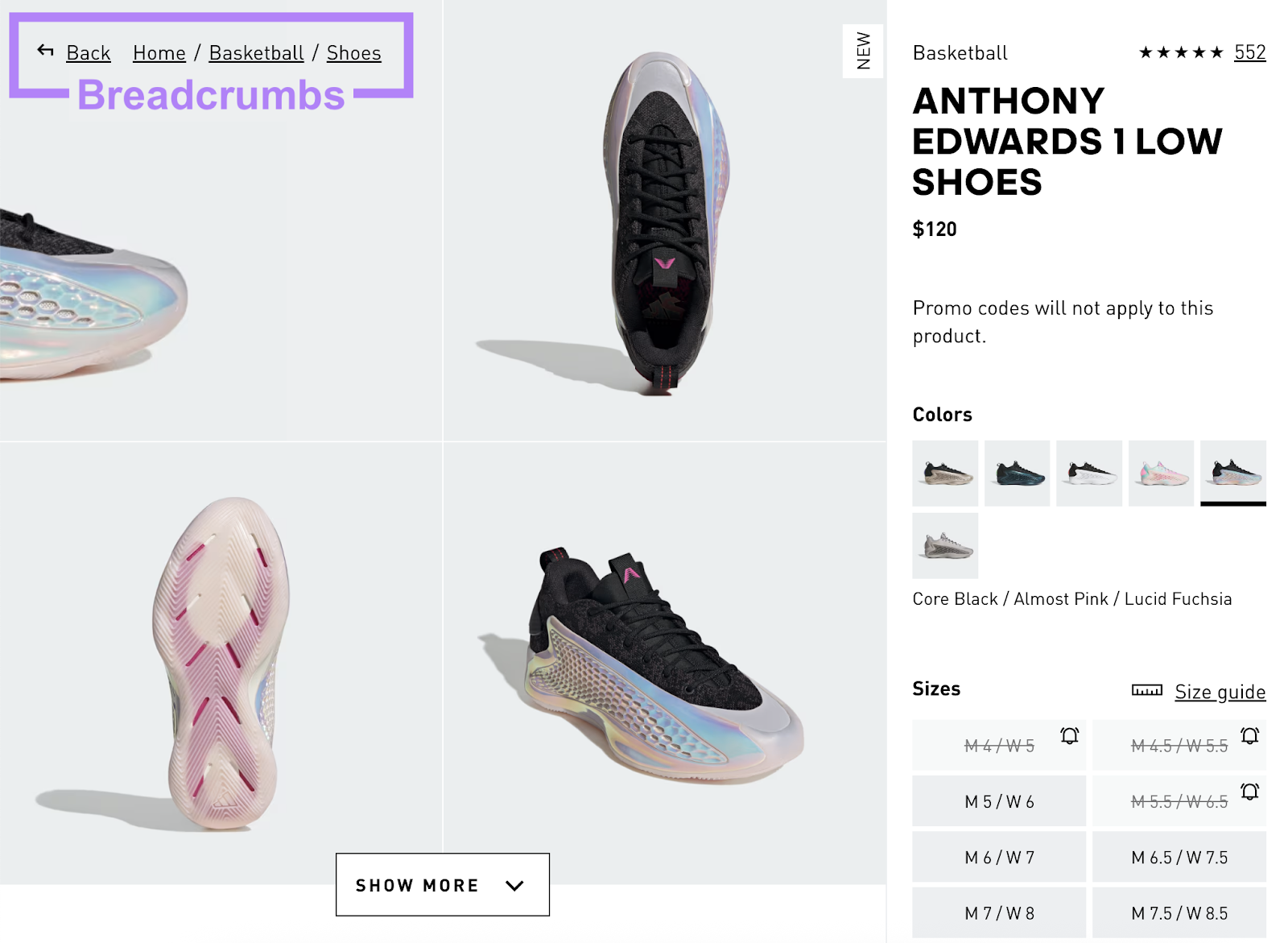Open the Shoes breadcrumb link

[x=354, y=52]
